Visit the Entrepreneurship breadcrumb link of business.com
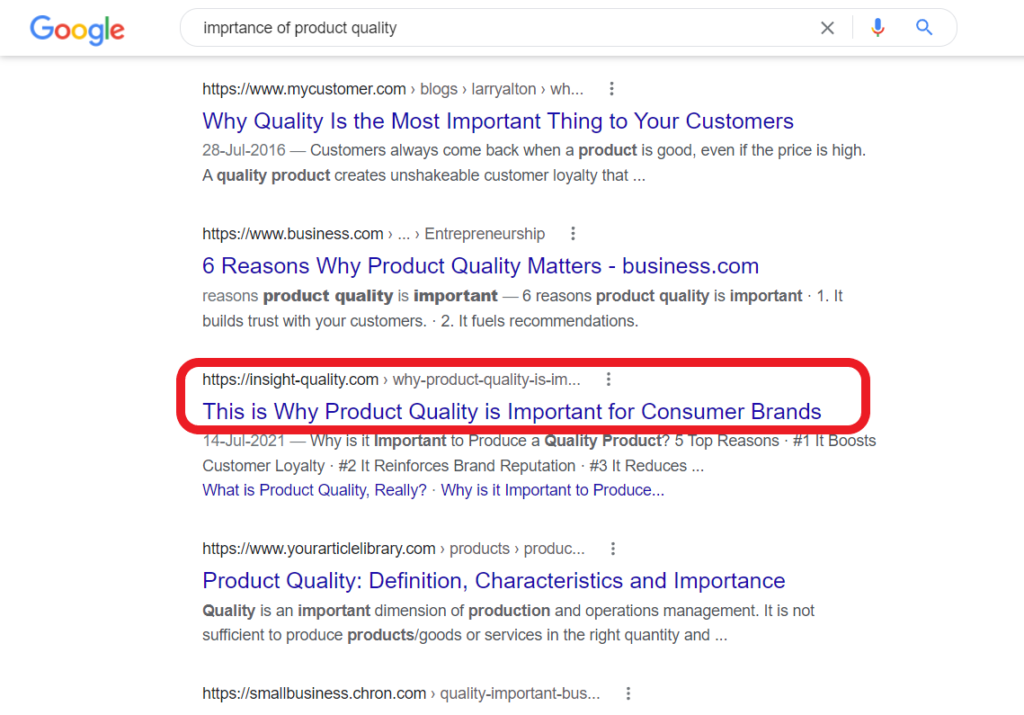Screen dimensions: 1024x715 pos(484,233)
